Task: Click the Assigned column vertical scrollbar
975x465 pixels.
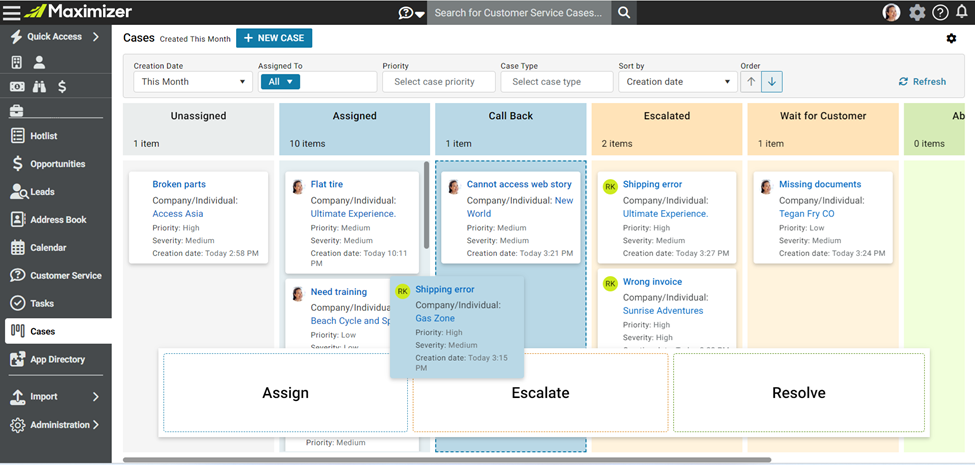Action: click(x=427, y=205)
